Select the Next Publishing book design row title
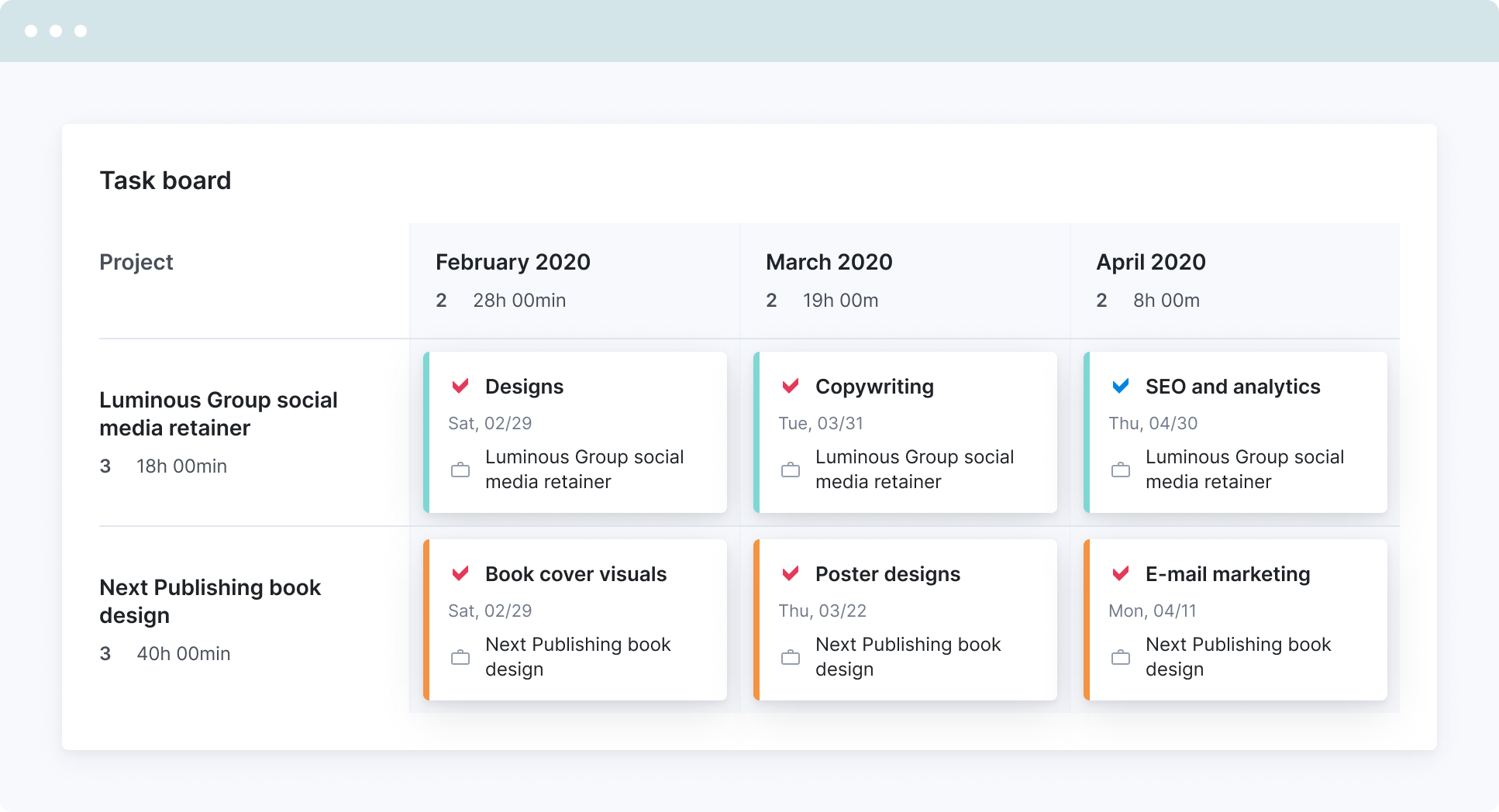The width and height of the screenshot is (1499, 812). (210, 601)
